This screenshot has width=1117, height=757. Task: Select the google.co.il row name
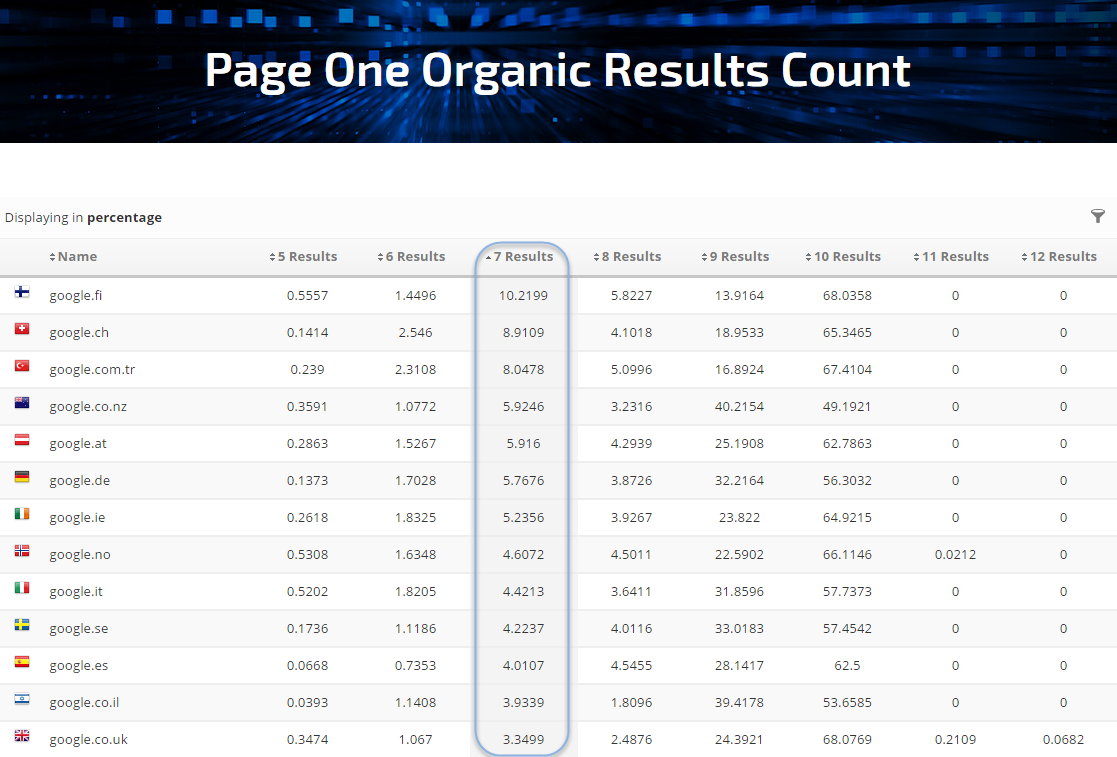84,703
